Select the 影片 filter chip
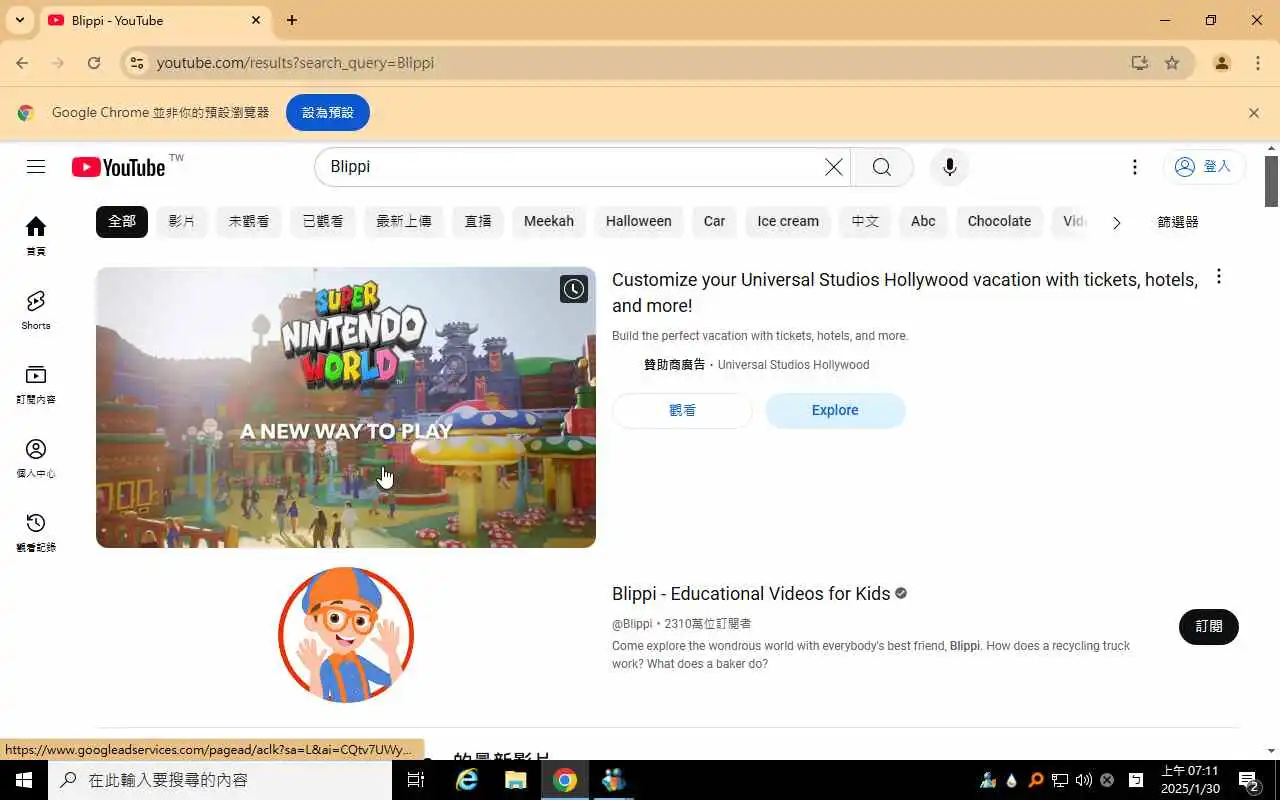 (x=182, y=222)
